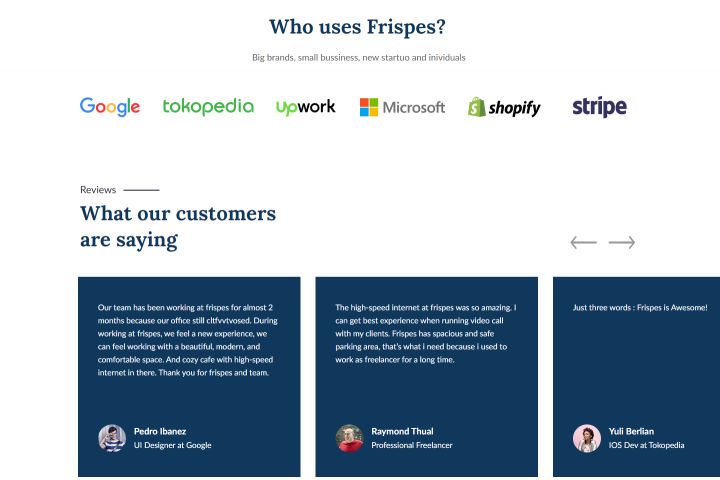This screenshot has width=720, height=480.
Task: Click Yuli Berlian's avatar photo
Action: point(586,438)
